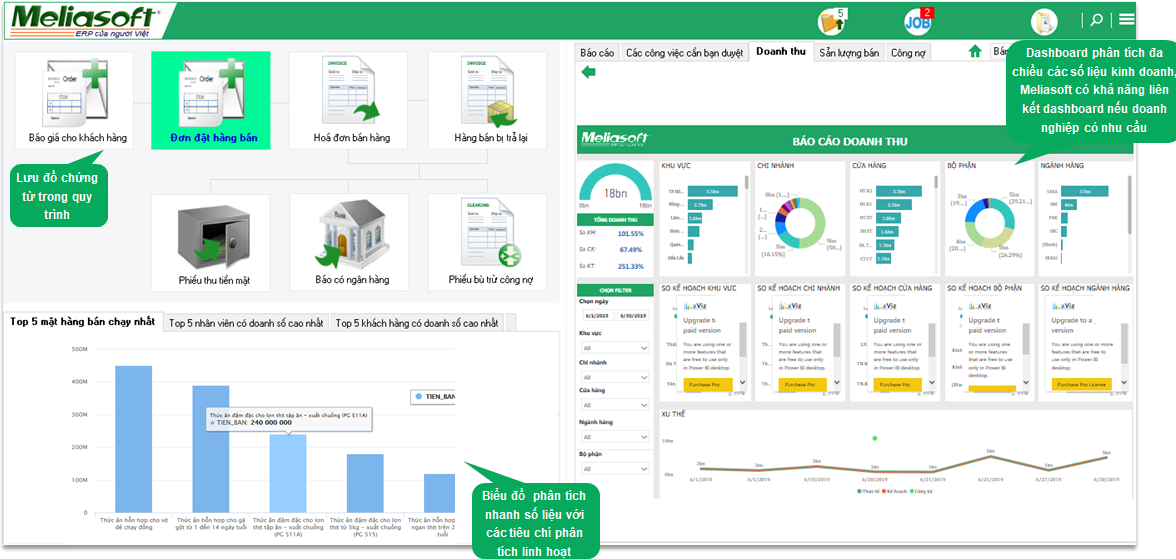Open the JOB icon with badge 2
The image size is (1176, 559).
click(x=918, y=21)
